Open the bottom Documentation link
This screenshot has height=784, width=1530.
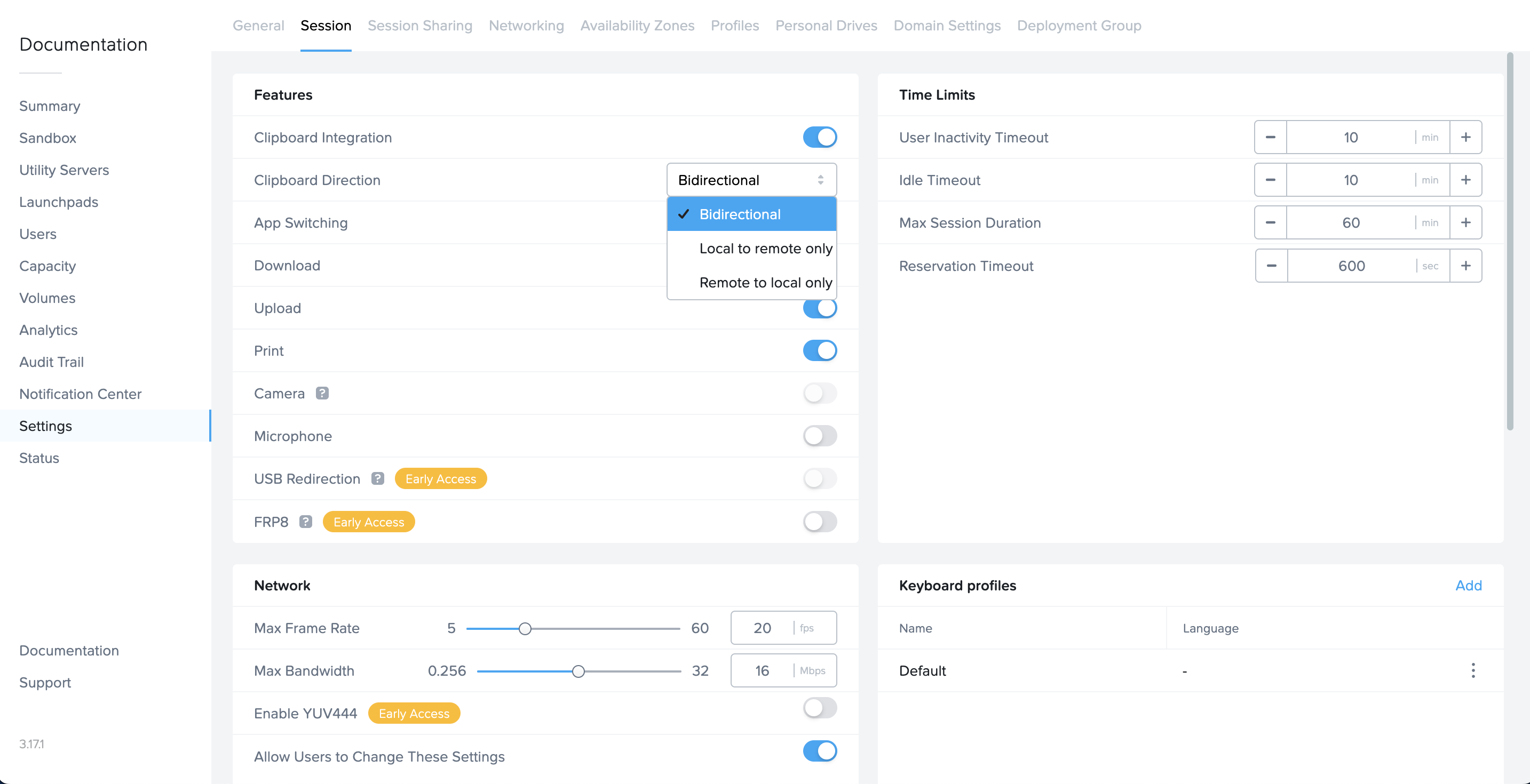tap(69, 651)
